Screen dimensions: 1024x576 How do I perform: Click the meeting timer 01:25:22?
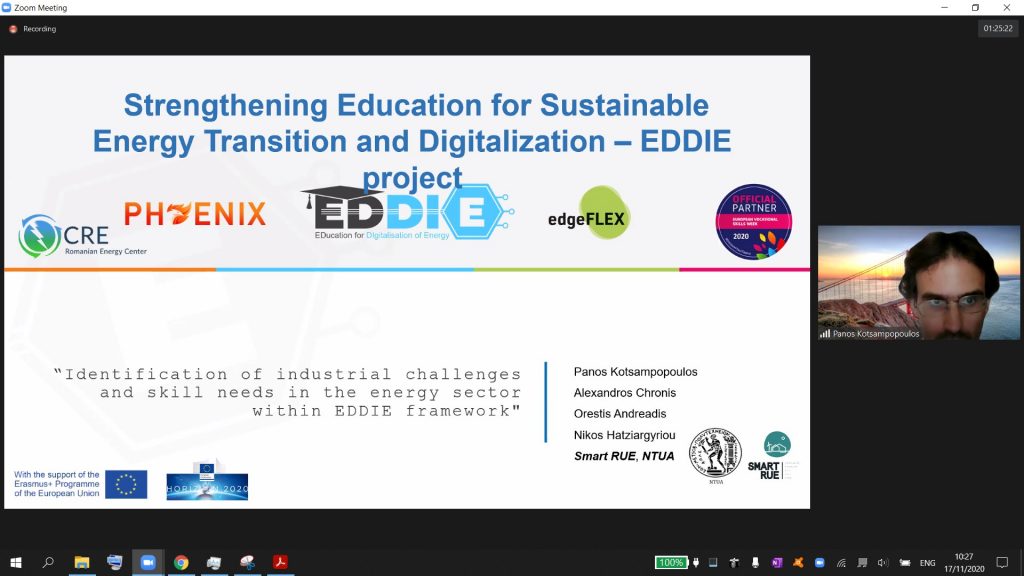click(x=998, y=29)
